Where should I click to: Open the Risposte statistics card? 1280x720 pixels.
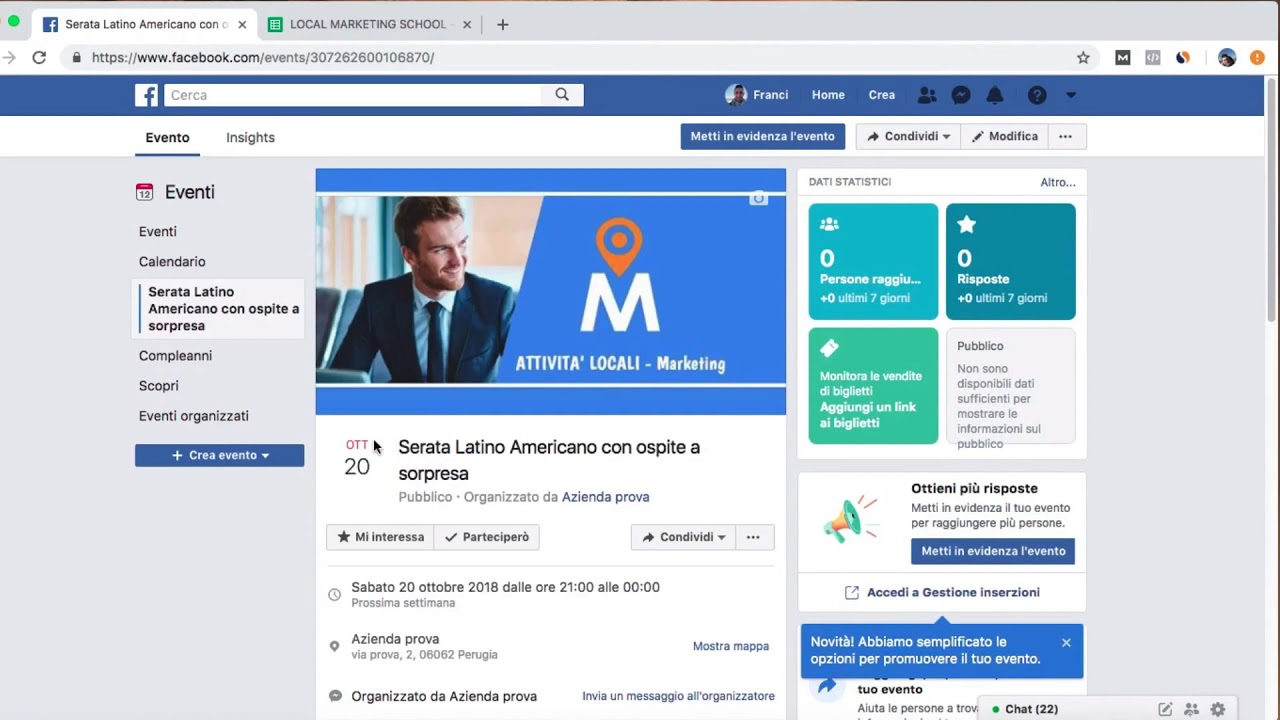[1011, 261]
